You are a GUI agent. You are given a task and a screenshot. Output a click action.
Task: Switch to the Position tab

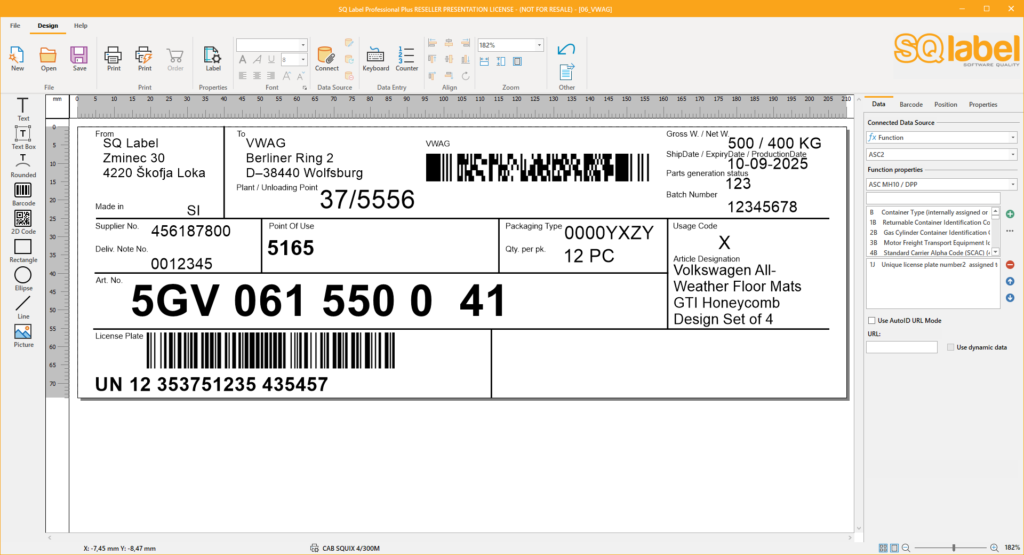click(945, 104)
